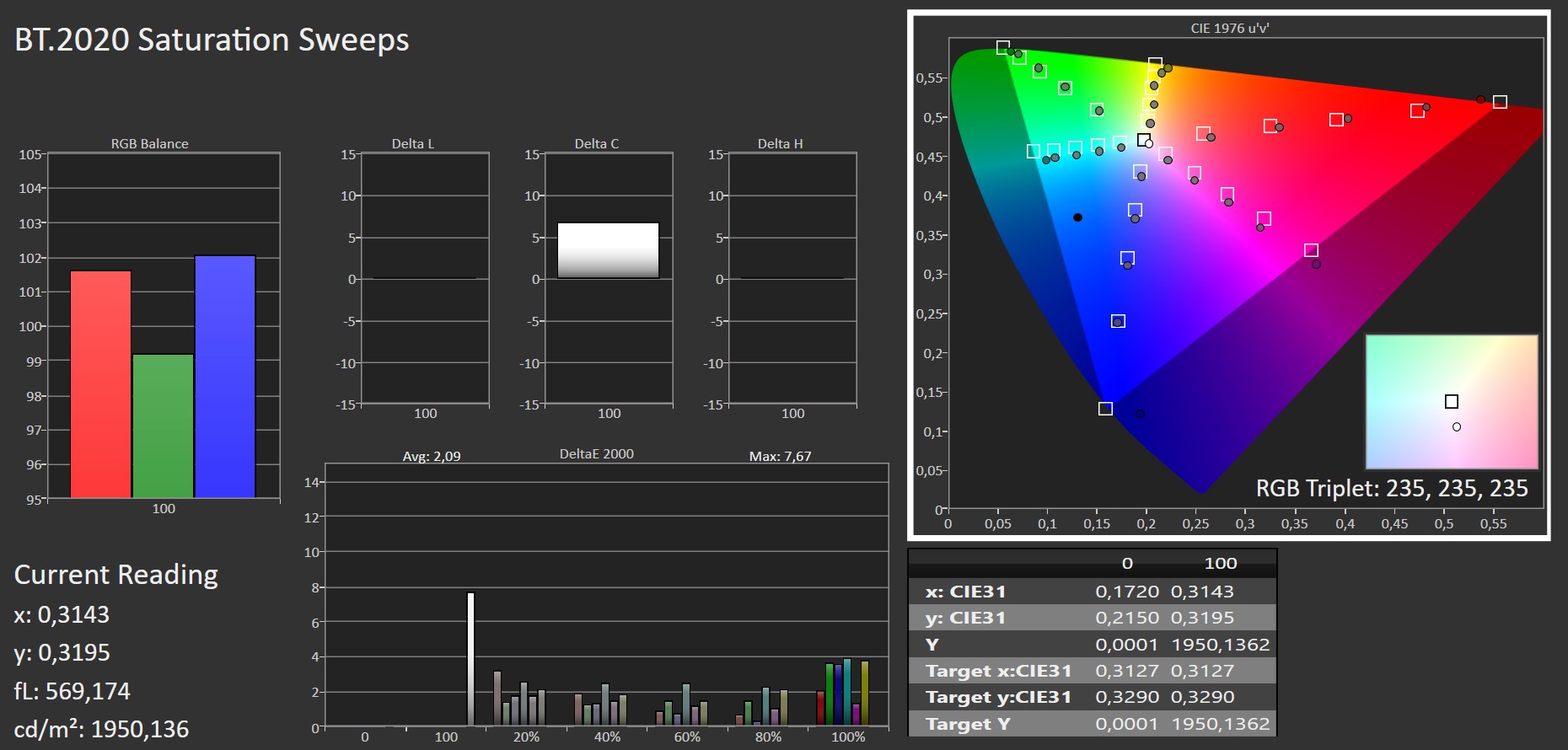
Task: Click the solid black measured dot in CIE chart
Action: 1077,217
